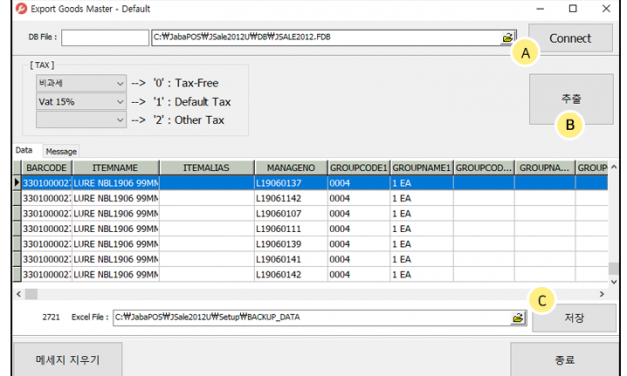Click the MANAGENO column header
Image resolution: width=627 pixels, height=376 pixels.
tap(291, 168)
